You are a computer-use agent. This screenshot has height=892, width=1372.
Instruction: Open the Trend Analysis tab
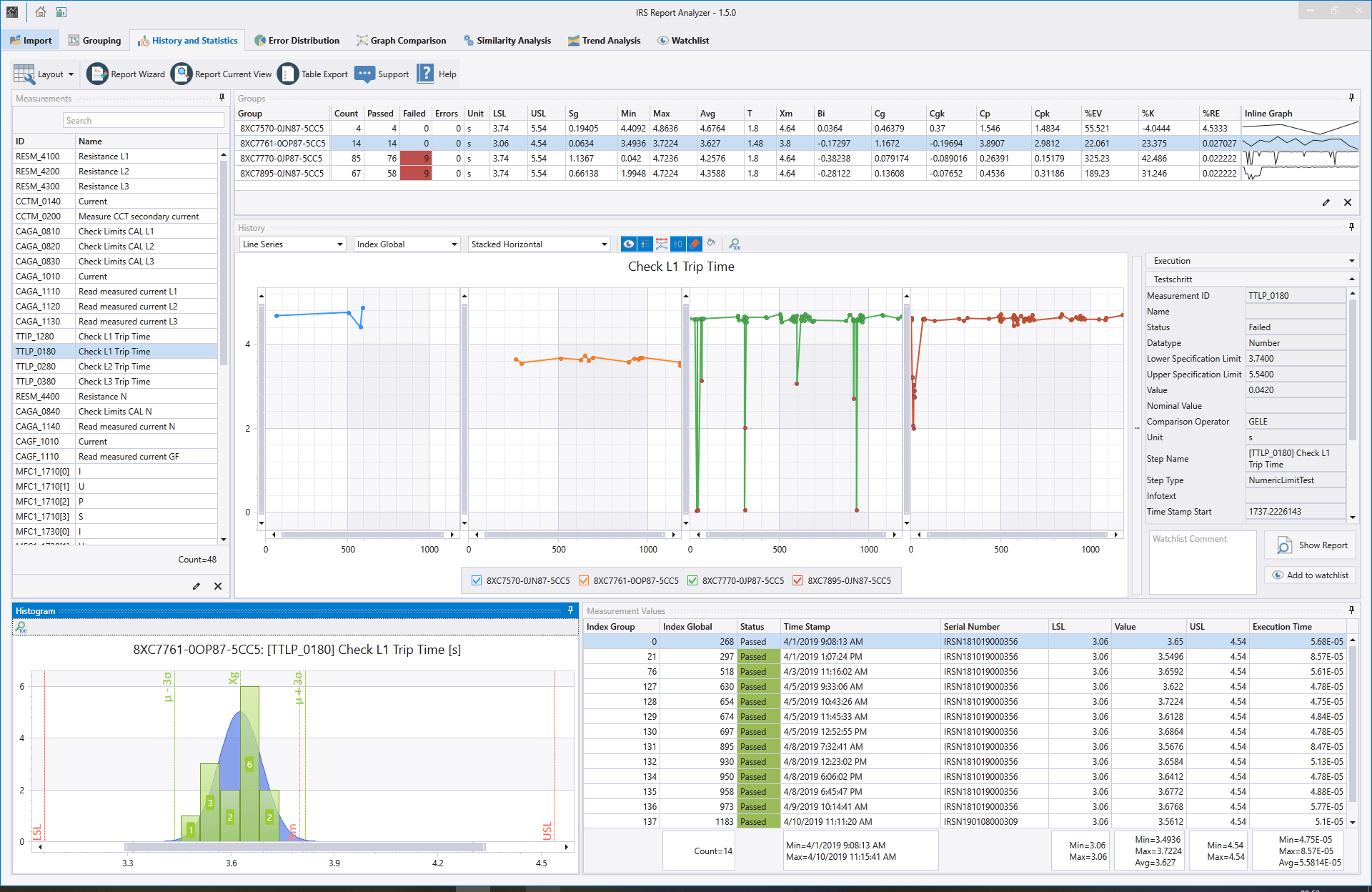(x=604, y=41)
